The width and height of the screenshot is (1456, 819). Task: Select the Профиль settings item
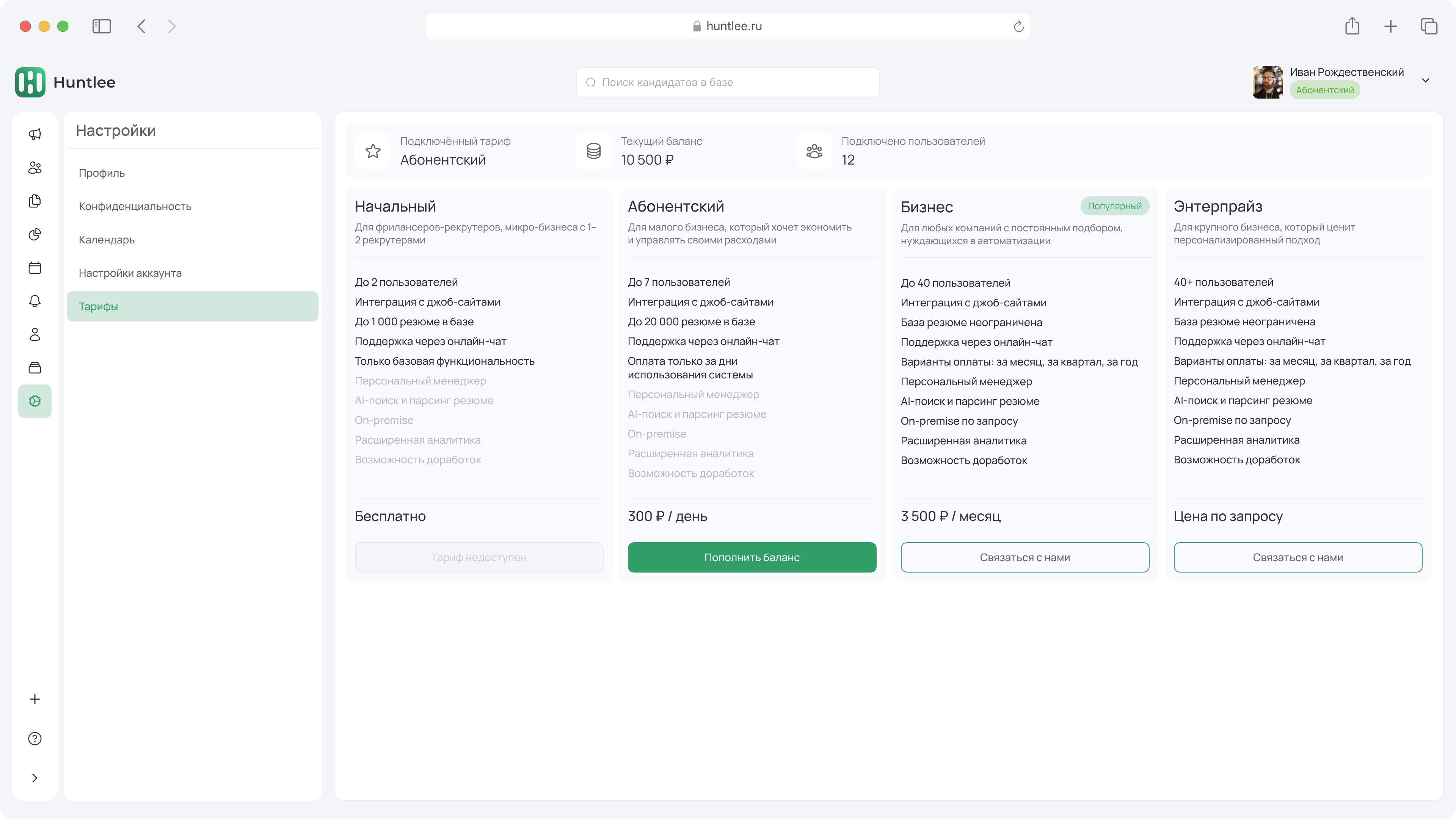102,173
